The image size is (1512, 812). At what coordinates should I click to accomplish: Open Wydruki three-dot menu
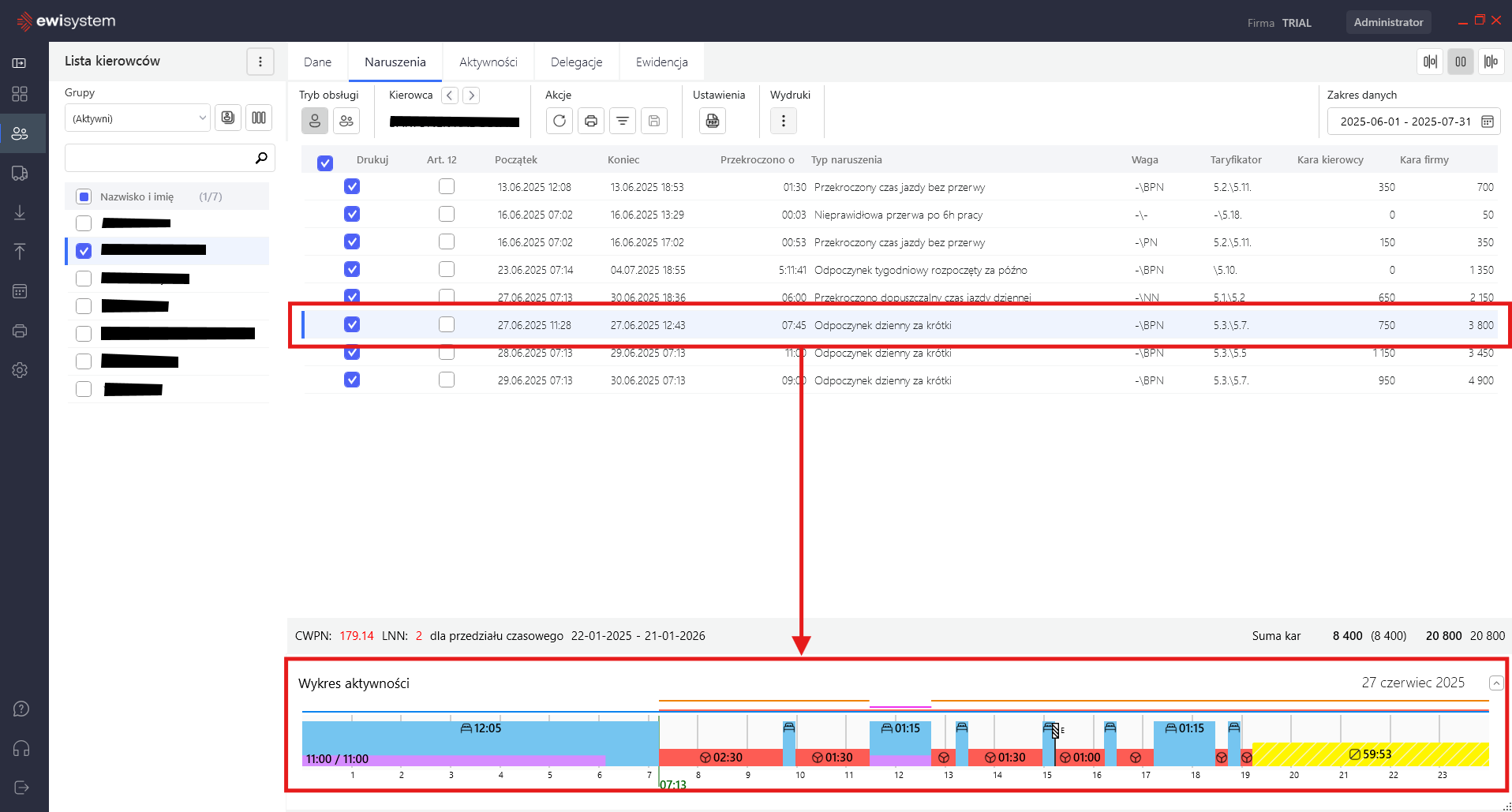pyautogui.click(x=784, y=121)
